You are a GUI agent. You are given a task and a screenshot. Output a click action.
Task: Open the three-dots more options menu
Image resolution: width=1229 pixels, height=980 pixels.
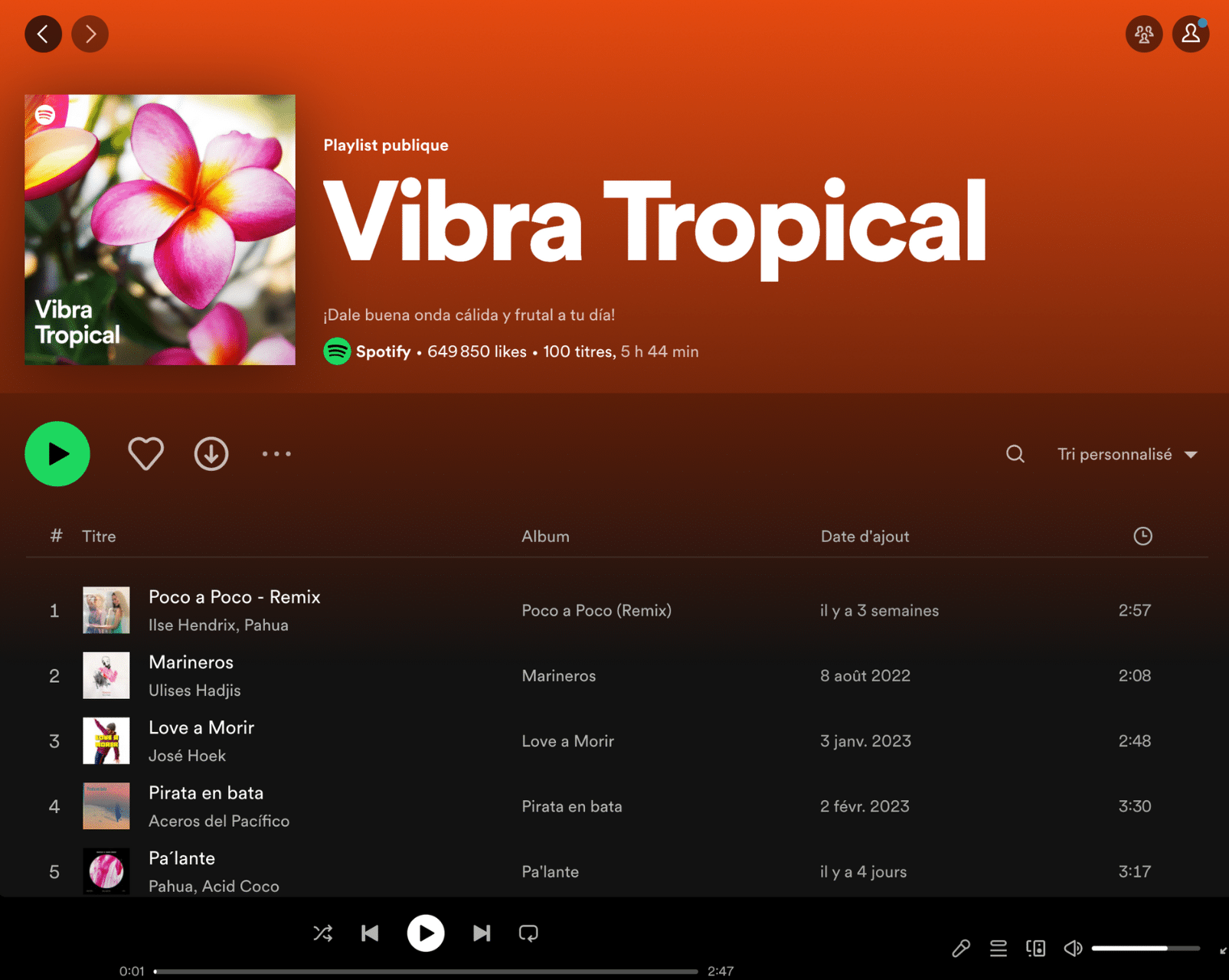(x=276, y=454)
